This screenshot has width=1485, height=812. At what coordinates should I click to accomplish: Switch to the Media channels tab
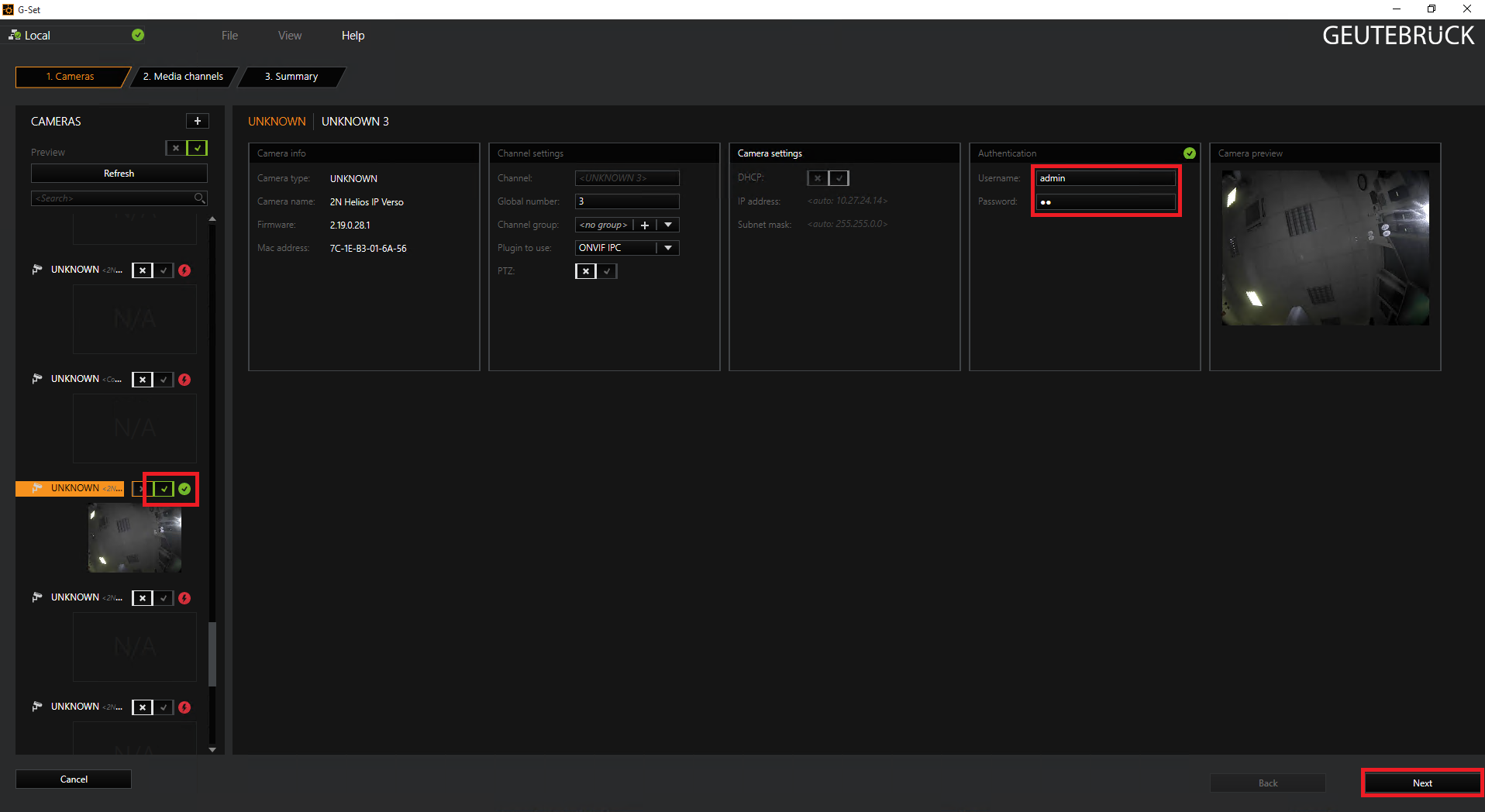[183, 77]
